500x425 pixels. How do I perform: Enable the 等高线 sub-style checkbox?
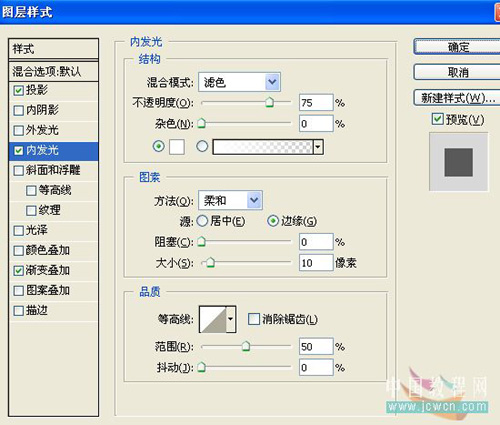(x=31, y=191)
